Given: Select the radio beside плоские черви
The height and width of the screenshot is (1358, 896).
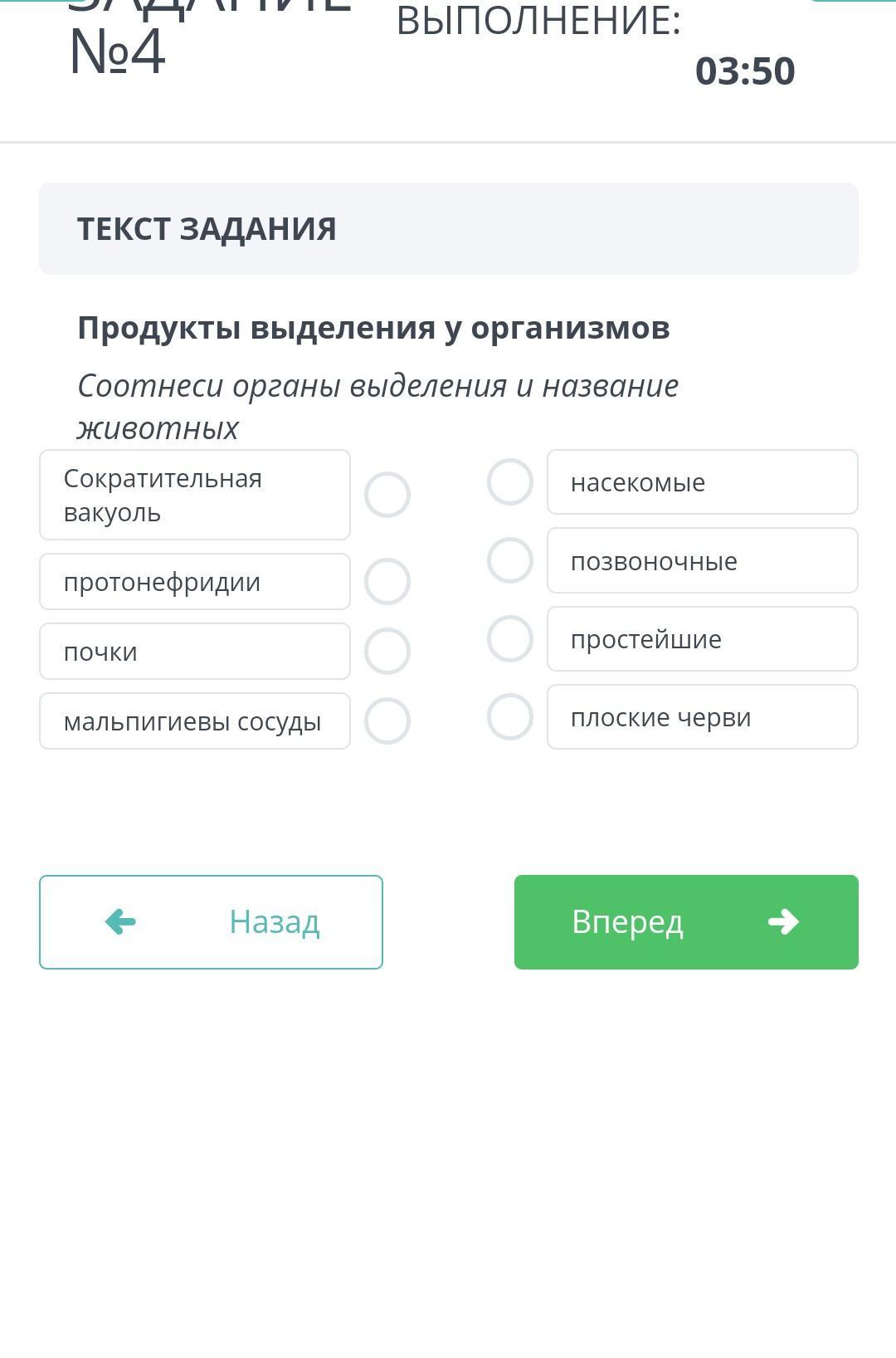Looking at the screenshot, I should click(x=509, y=717).
